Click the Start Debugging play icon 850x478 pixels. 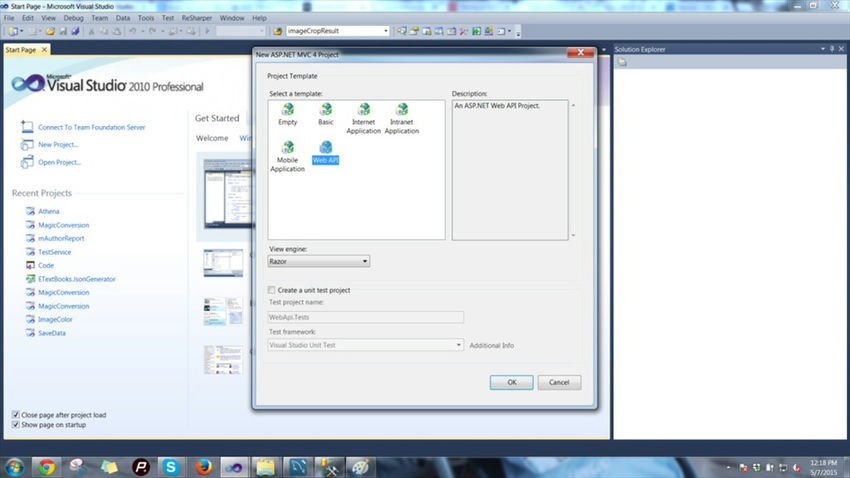click(x=207, y=31)
